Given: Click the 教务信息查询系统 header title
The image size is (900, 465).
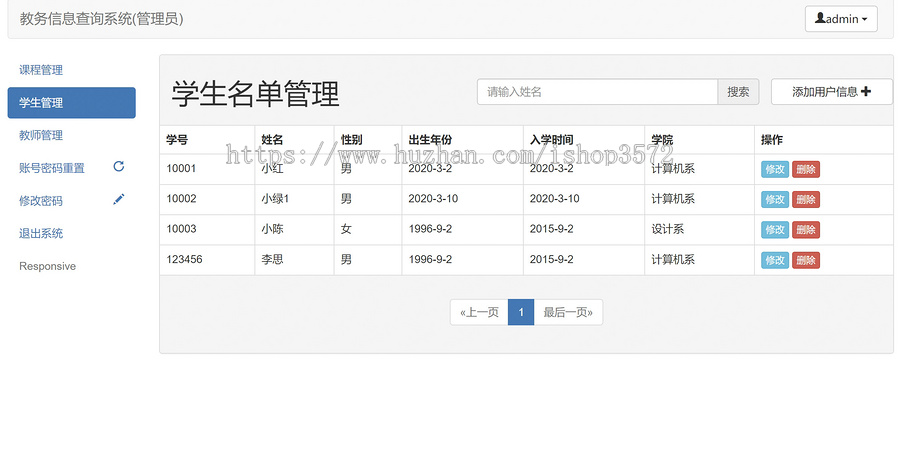Looking at the screenshot, I should [102, 19].
